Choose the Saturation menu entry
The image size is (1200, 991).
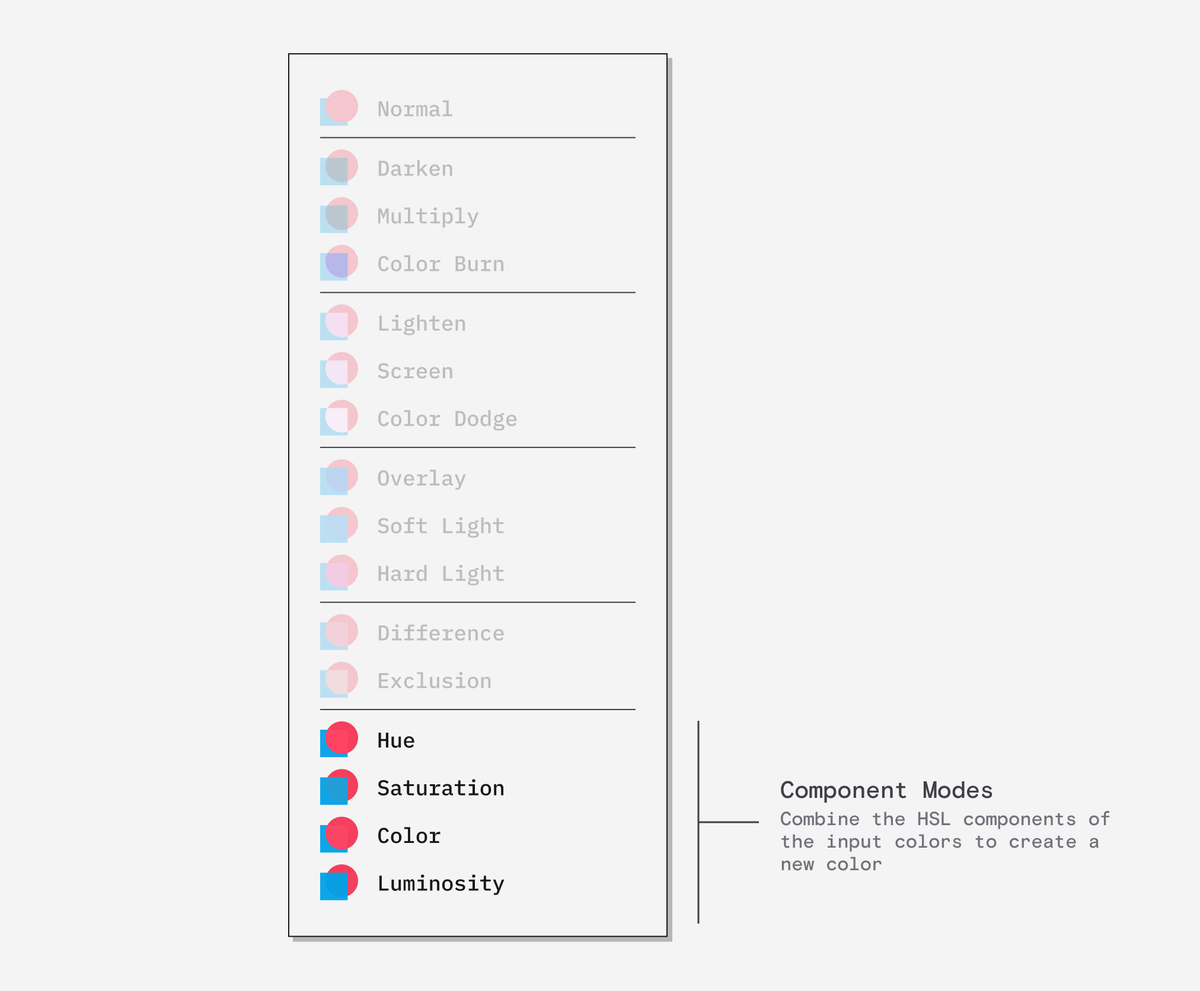tap(440, 789)
